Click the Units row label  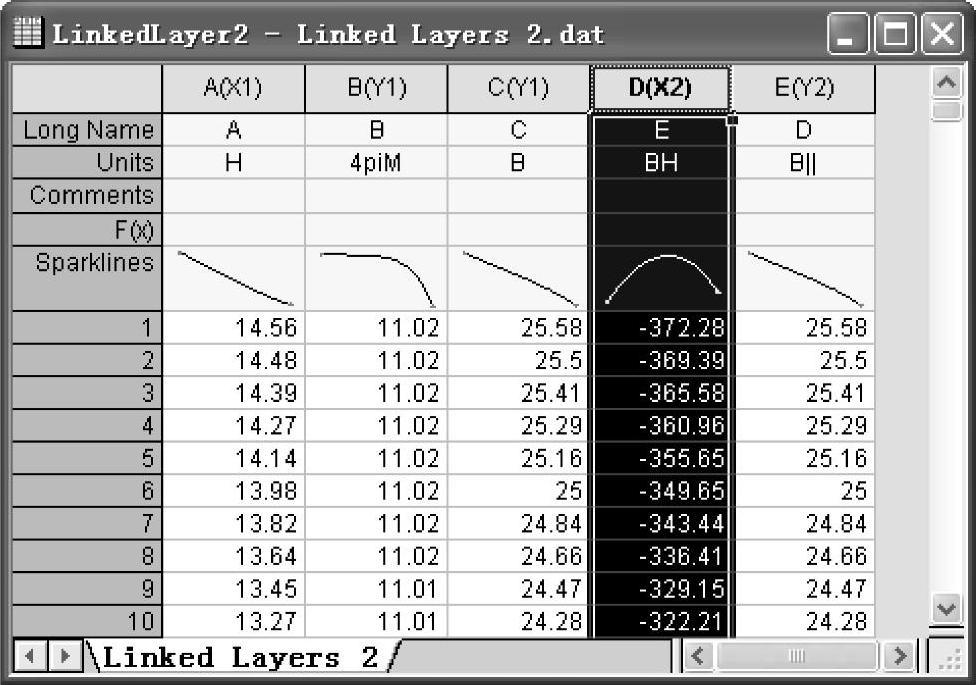(x=87, y=163)
